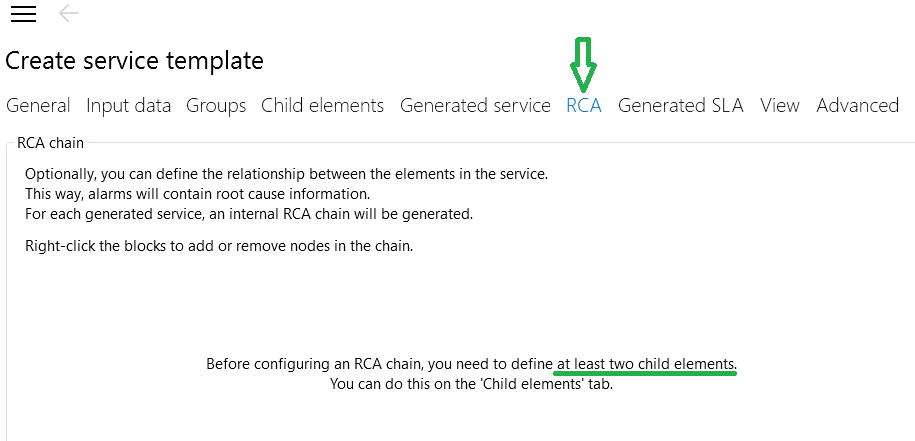Open the Input data tab
This screenshot has width=915, height=441.
pos(128,105)
